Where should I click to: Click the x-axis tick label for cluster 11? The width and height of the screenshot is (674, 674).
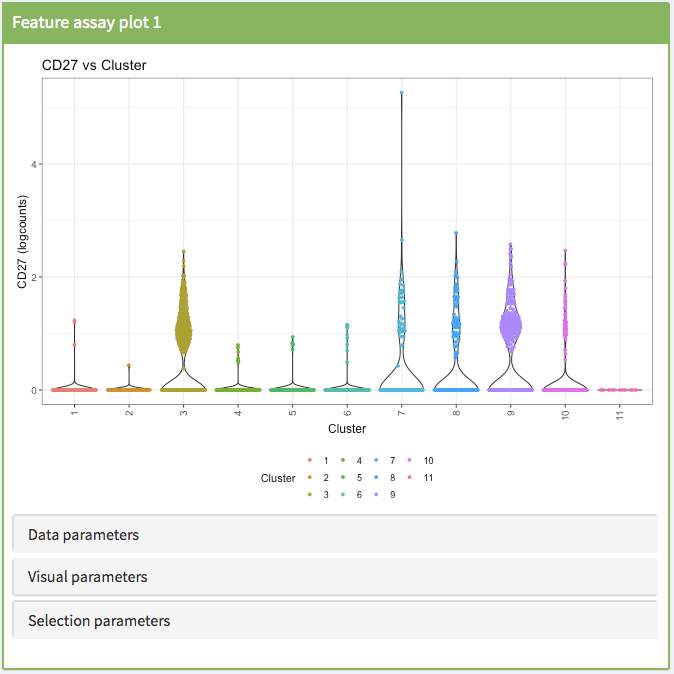click(x=620, y=413)
